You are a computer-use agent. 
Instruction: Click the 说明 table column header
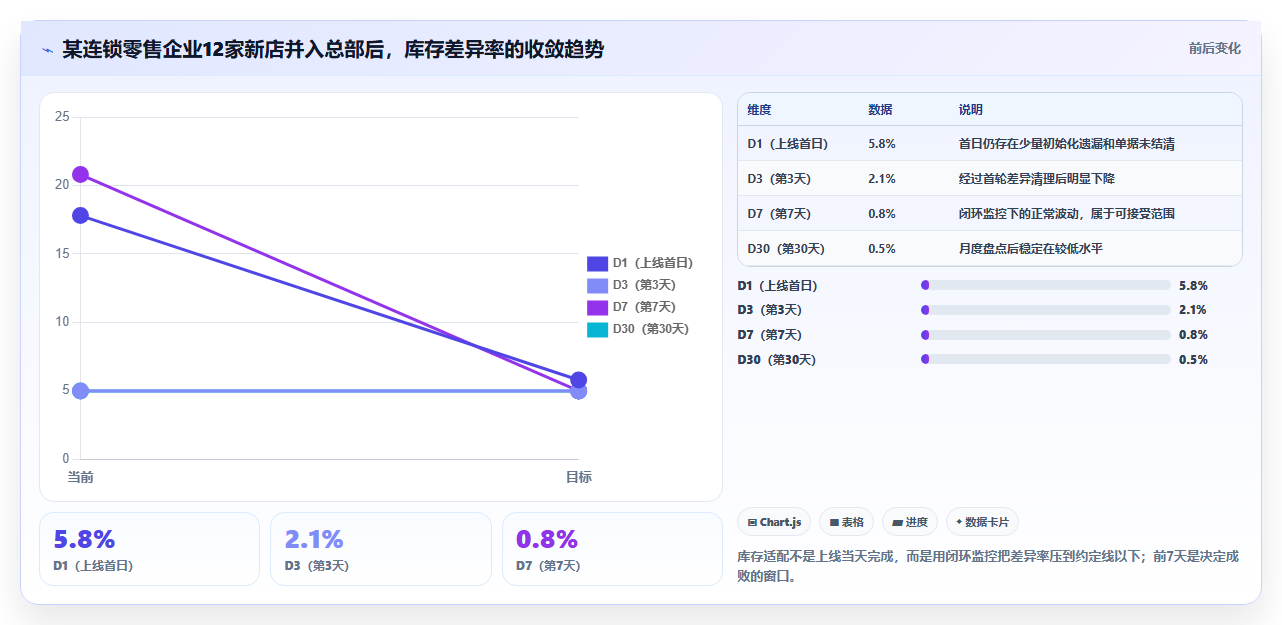pyautogui.click(x=970, y=109)
